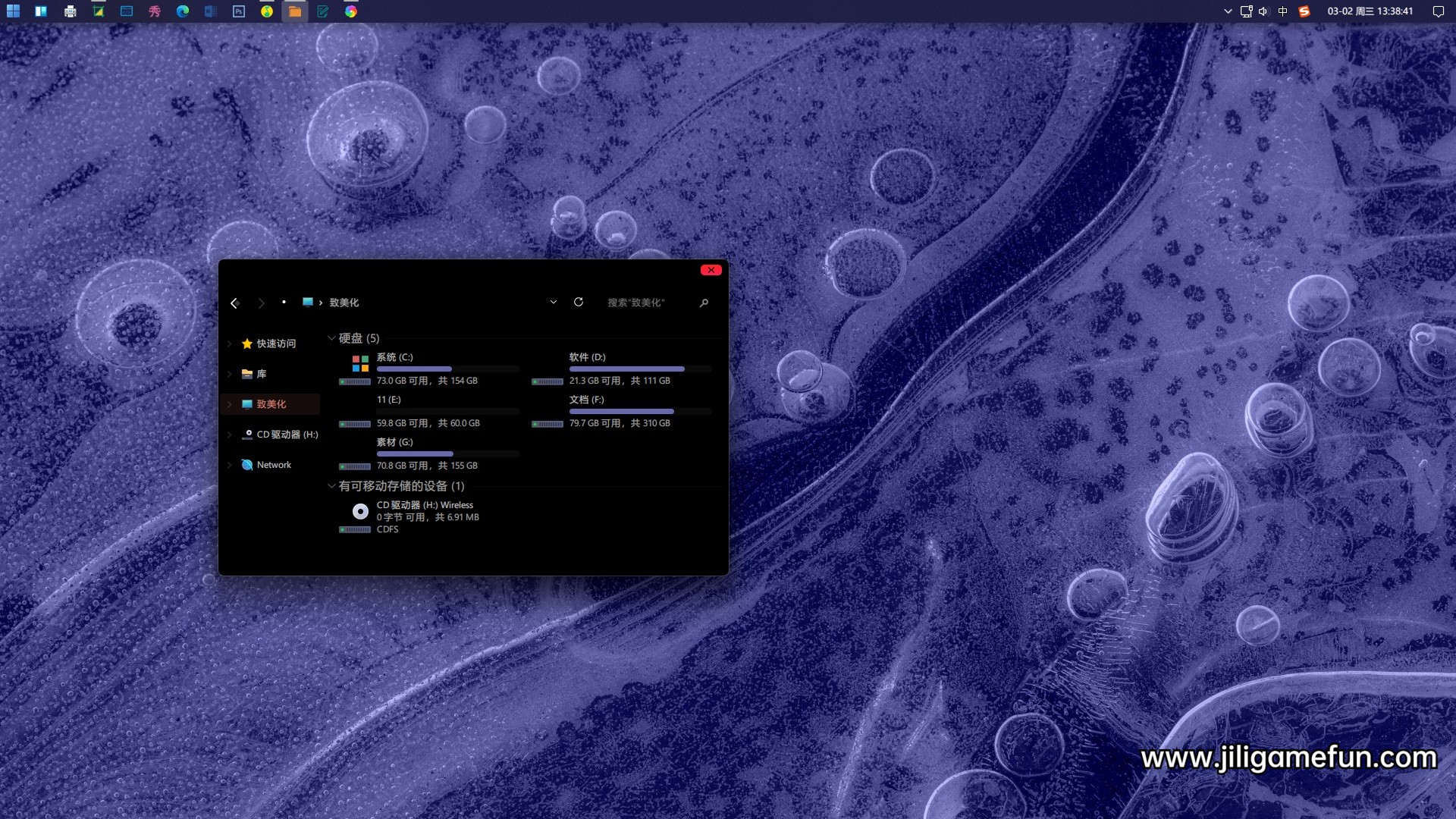
Task: Click the computer icon in the address bar
Action: (308, 302)
